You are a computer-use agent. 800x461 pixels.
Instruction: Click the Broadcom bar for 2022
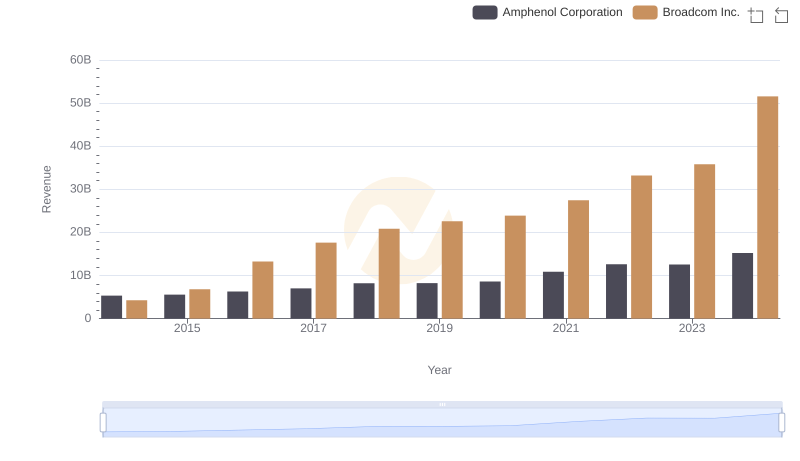(641, 247)
